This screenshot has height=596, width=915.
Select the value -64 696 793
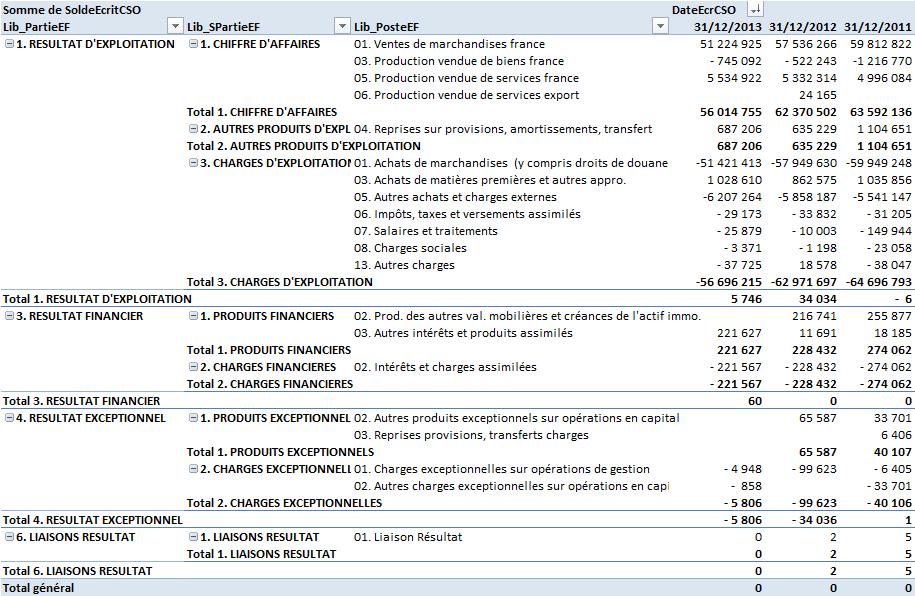878,282
